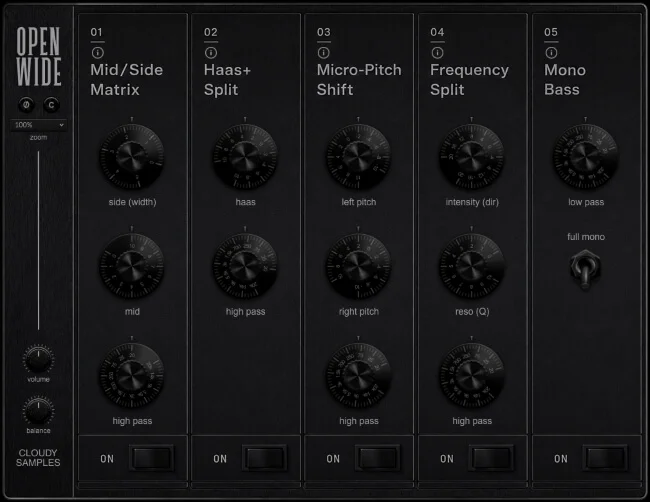Open the 100% zoom dropdown
This screenshot has width=650, height=502.
click(39, 125)
